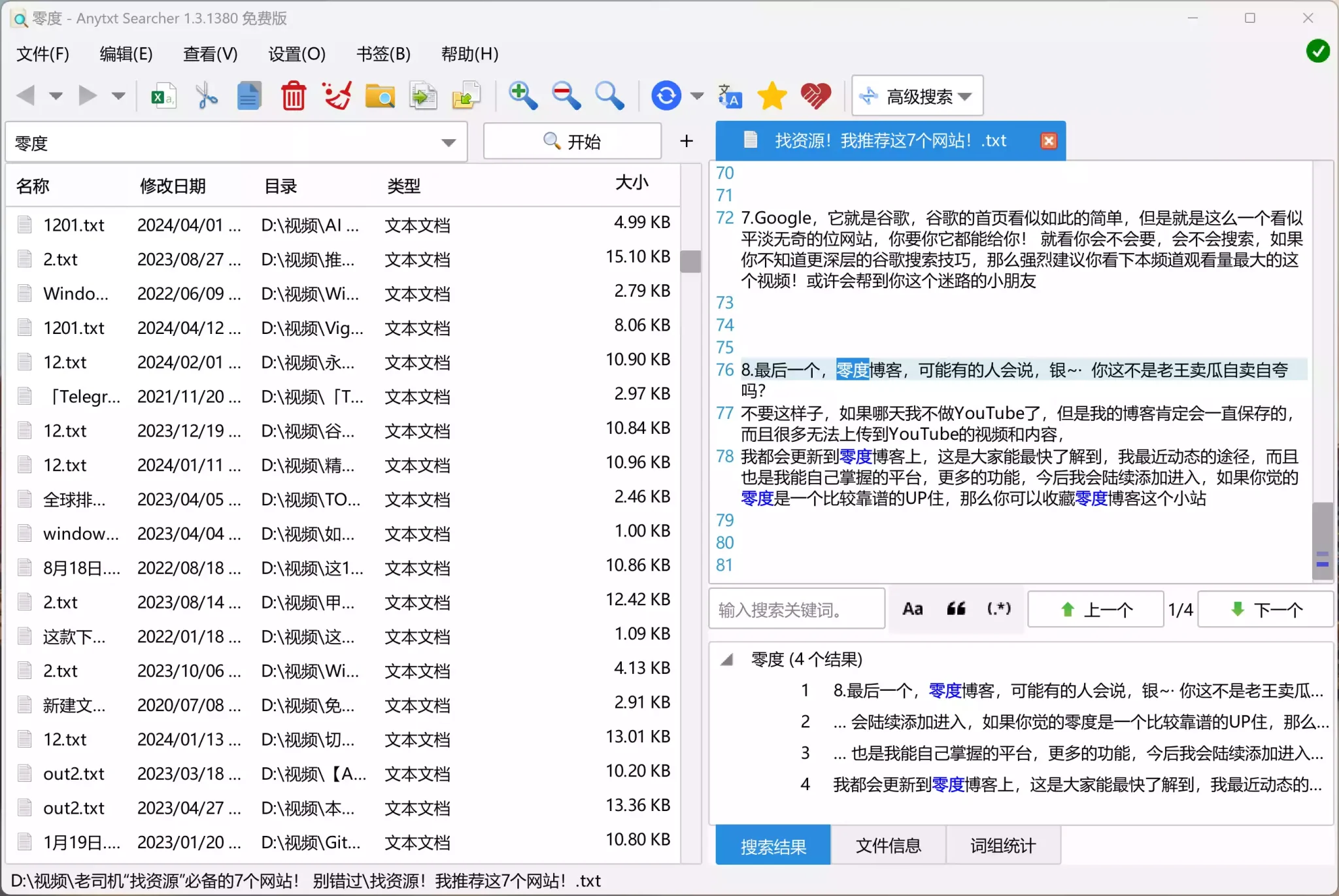
Task: Toggle the regex (.*) search option
Action: click(998, 609)
